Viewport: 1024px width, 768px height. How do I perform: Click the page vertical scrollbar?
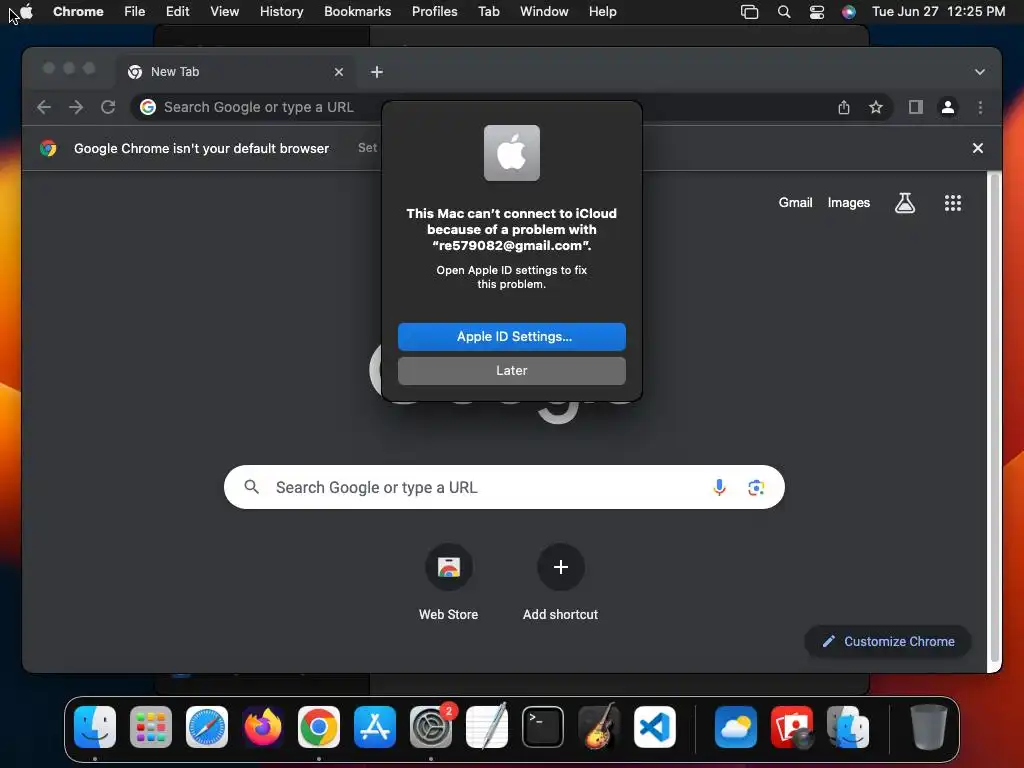click(x=993, y=418)
